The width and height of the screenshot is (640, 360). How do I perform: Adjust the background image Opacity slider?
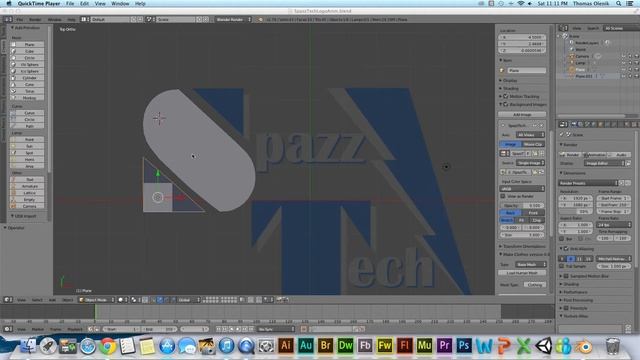(x=522, y=206)
